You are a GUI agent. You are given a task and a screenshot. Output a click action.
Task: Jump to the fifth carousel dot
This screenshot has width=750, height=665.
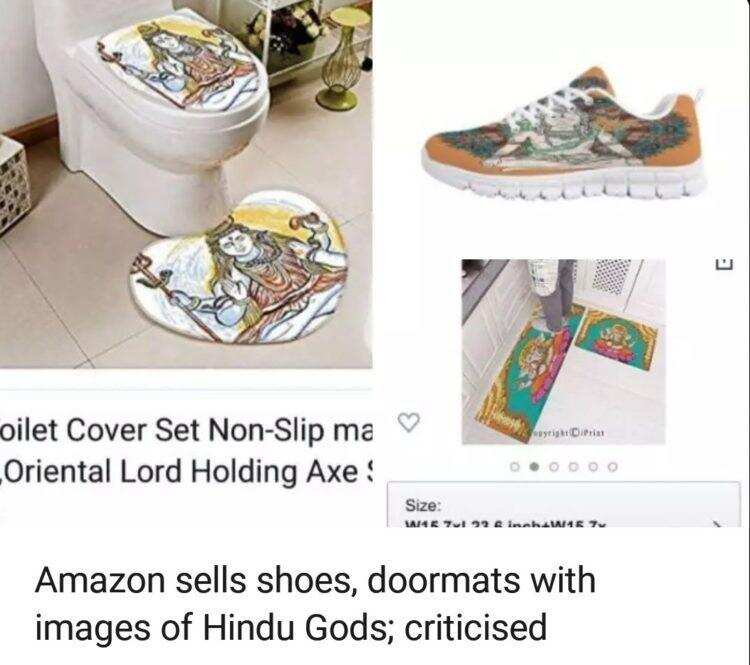[594, 466]
